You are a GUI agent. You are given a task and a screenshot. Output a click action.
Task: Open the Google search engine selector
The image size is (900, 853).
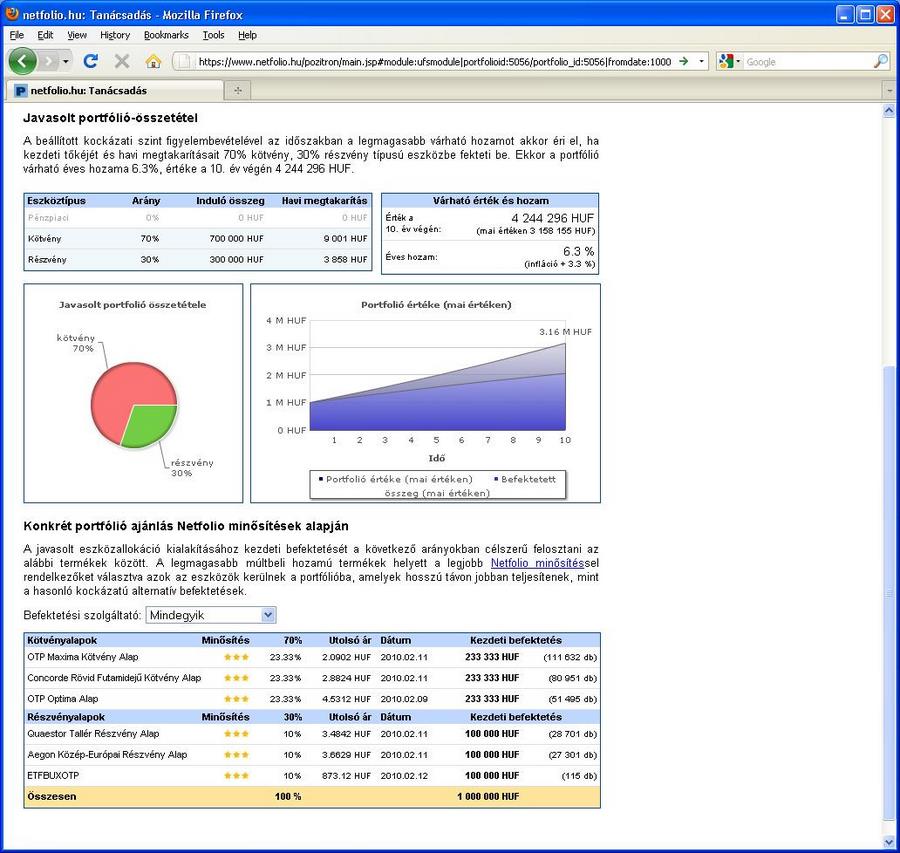click(x=730, y=61)
